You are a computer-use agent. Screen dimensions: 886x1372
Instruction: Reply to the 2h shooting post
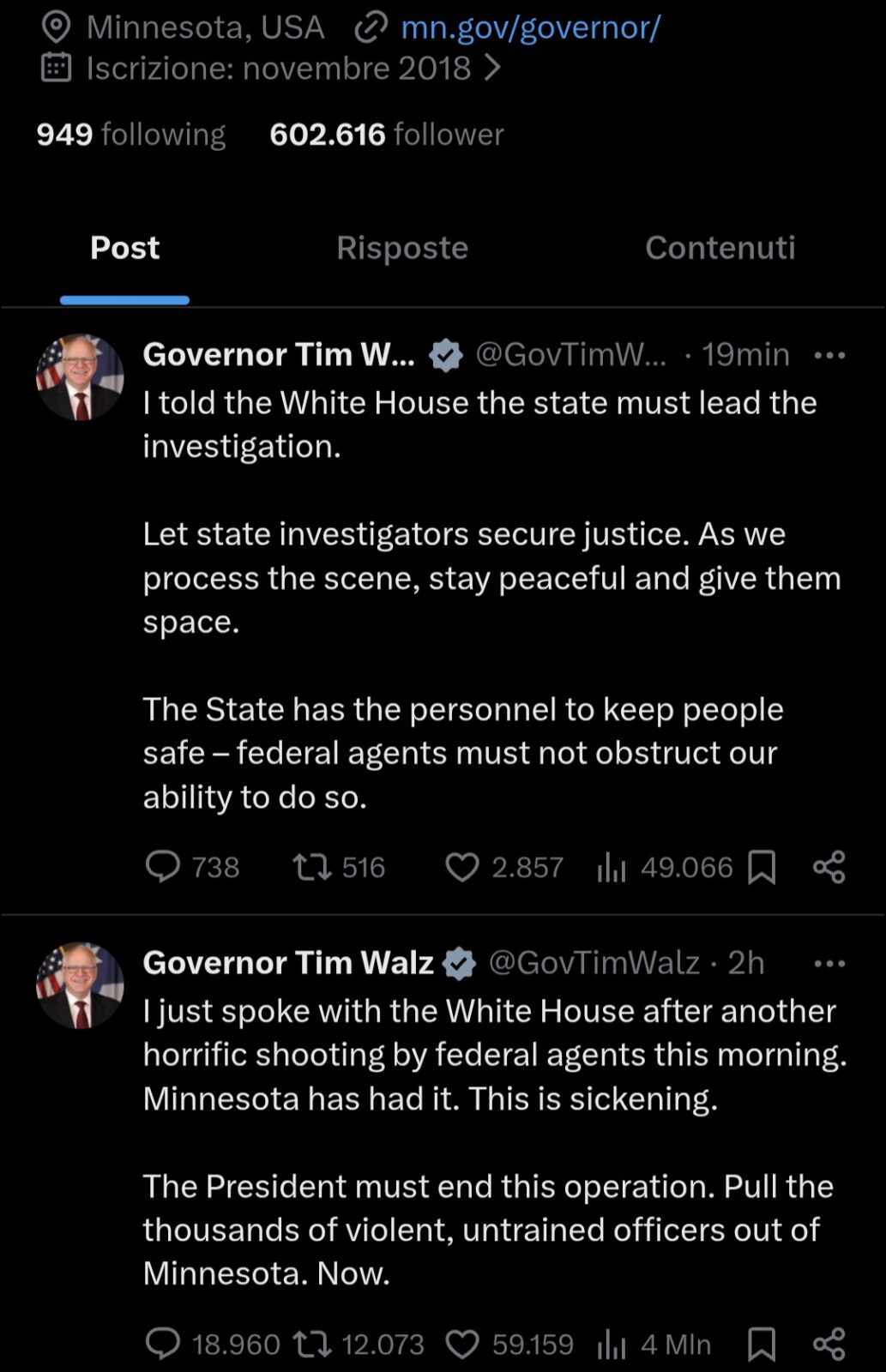point(163,1344)
